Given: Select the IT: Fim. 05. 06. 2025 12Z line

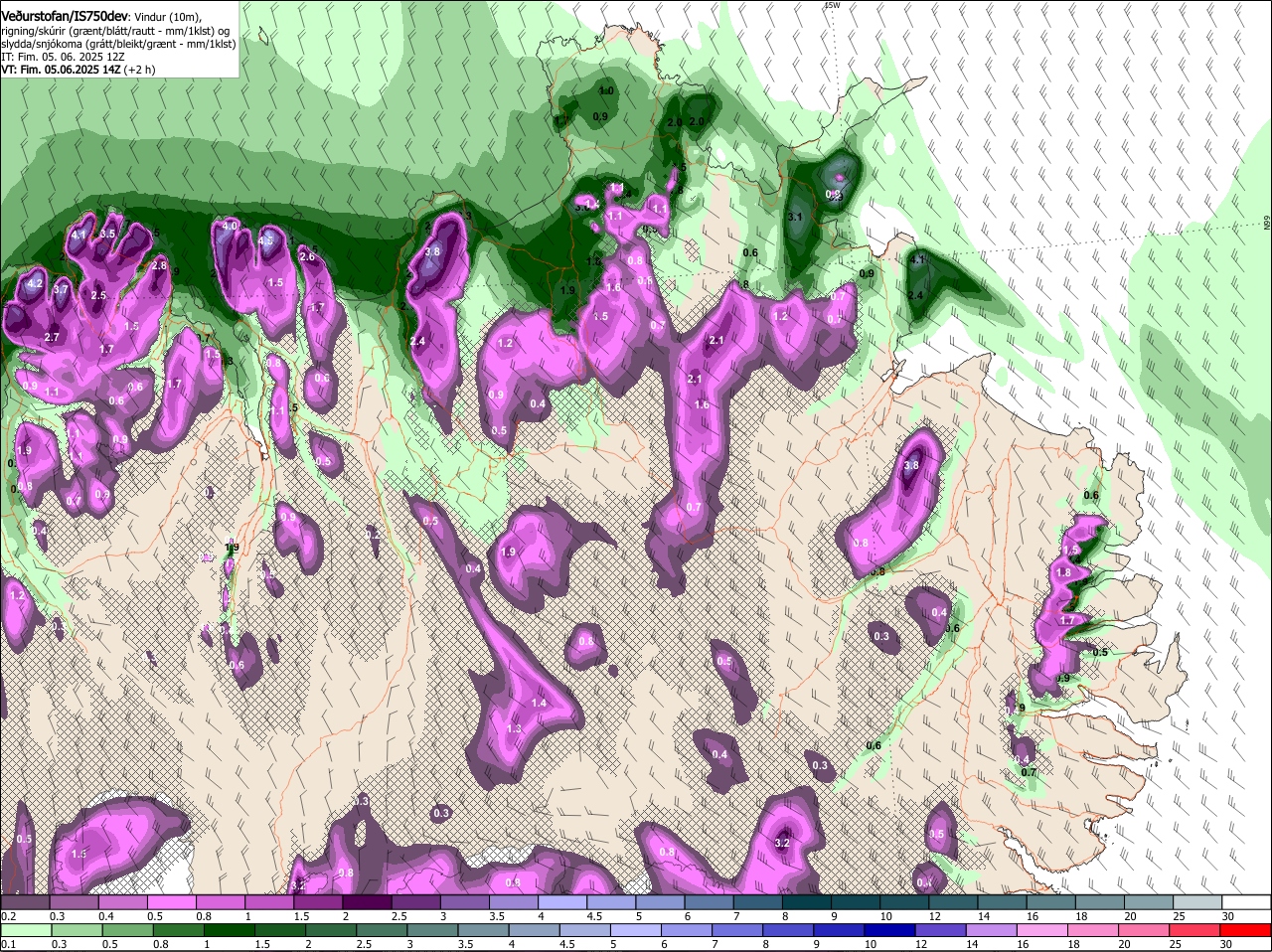Looking at the screenshot, I should [x=64, y=58].
